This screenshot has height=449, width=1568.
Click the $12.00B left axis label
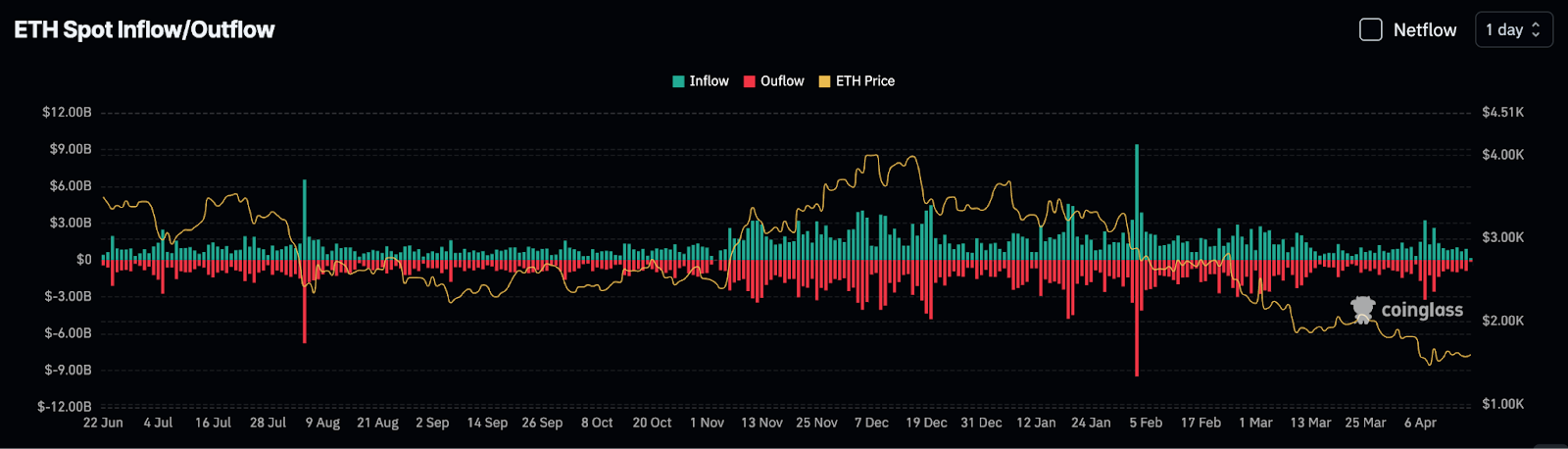tap(67, 113)
